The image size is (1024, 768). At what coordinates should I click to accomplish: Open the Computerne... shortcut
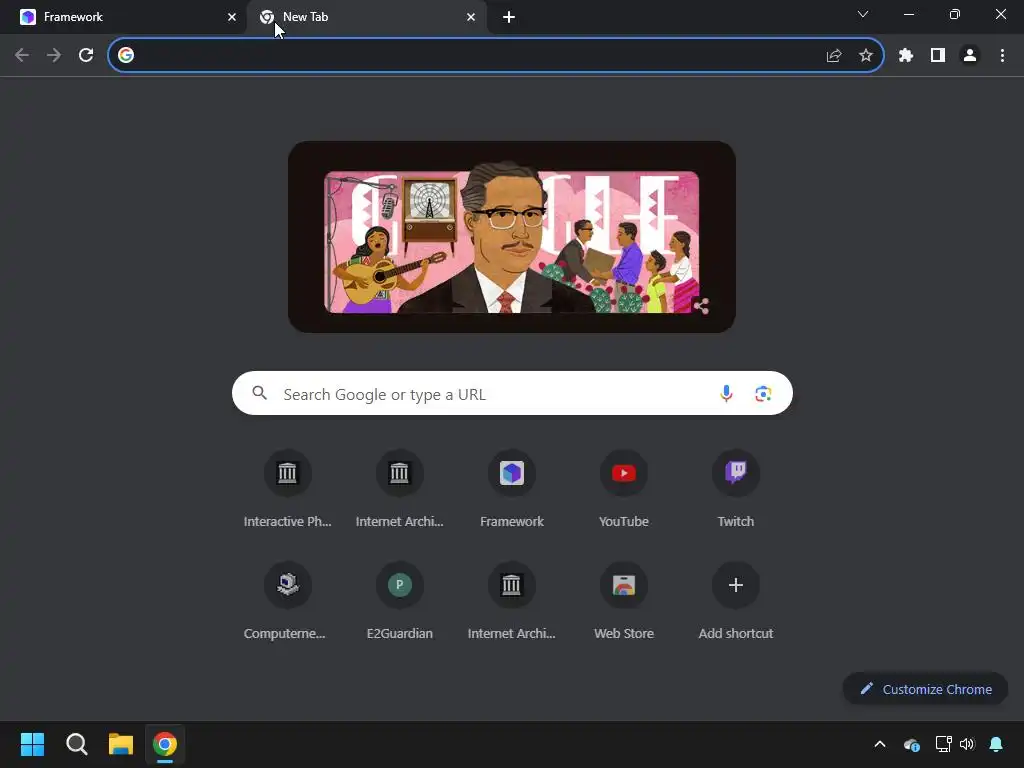[x=287, y=601]
